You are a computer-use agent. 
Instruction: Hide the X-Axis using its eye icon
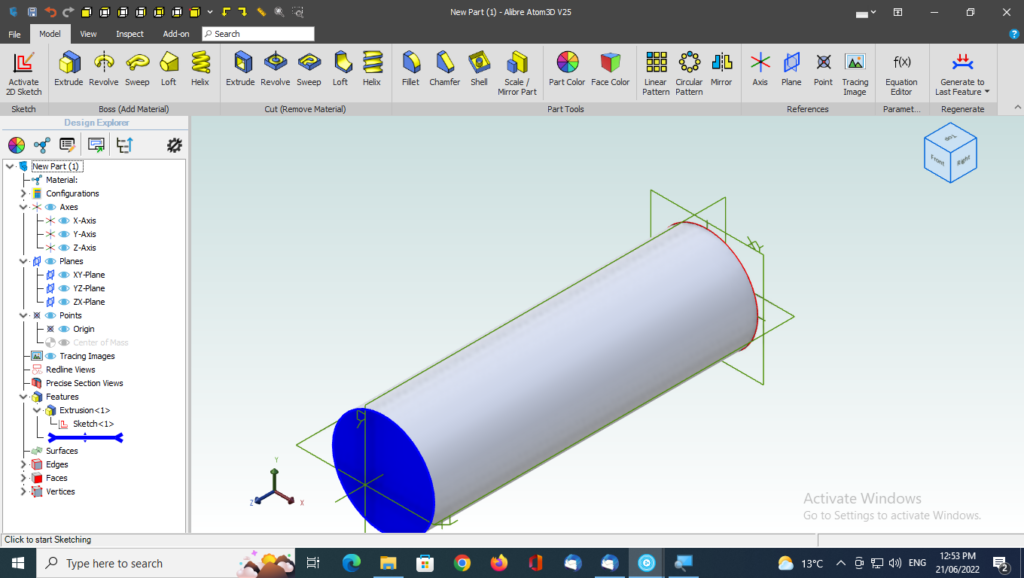coord(64,221)
